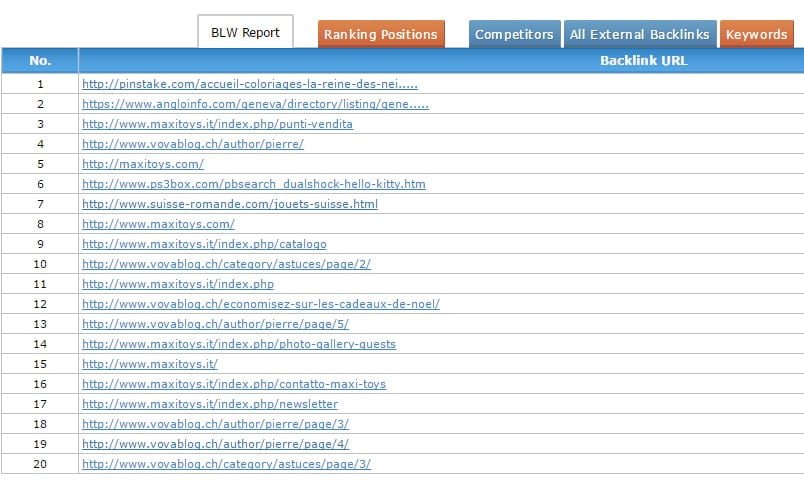Viewport: 804px width, 485px height.
Task: Open the Ranking Positions tab
Action: point(380,34)
